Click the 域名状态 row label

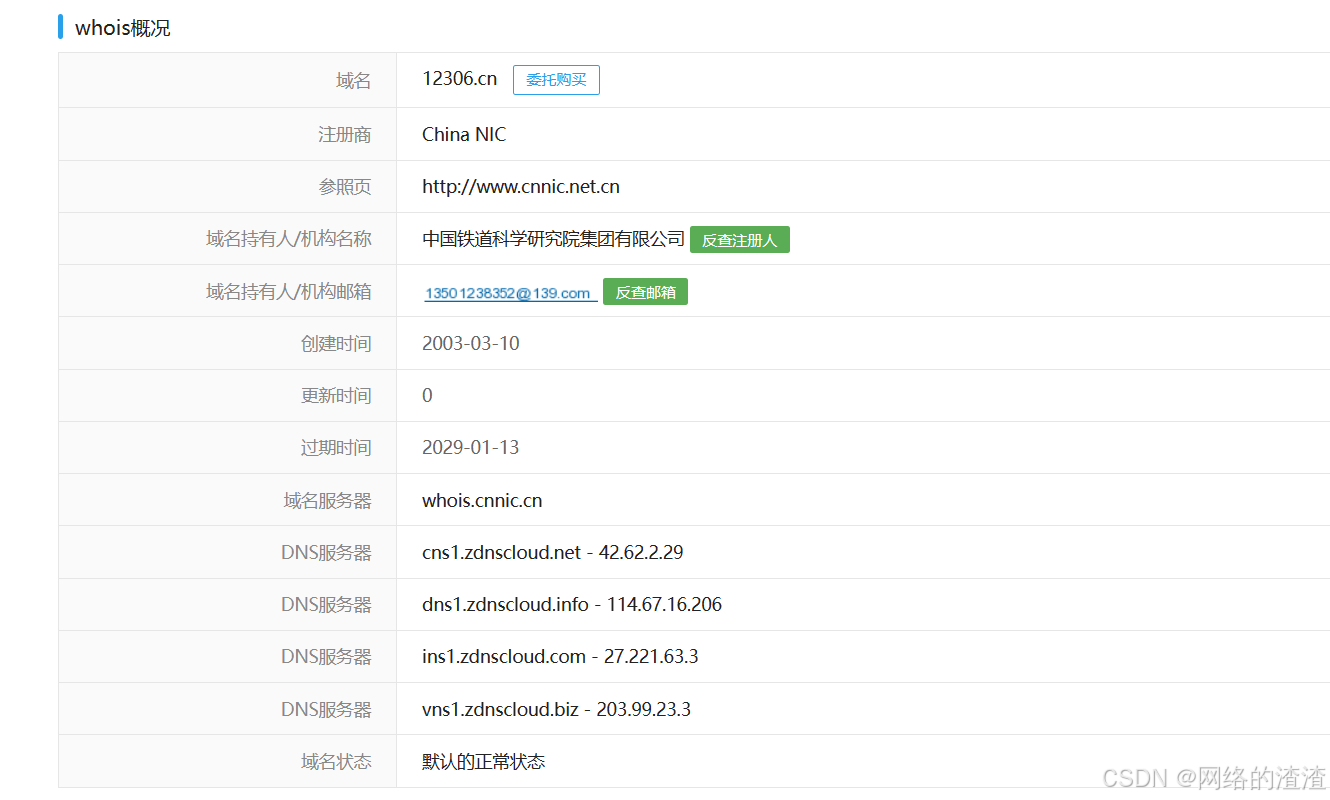point(336,762)
